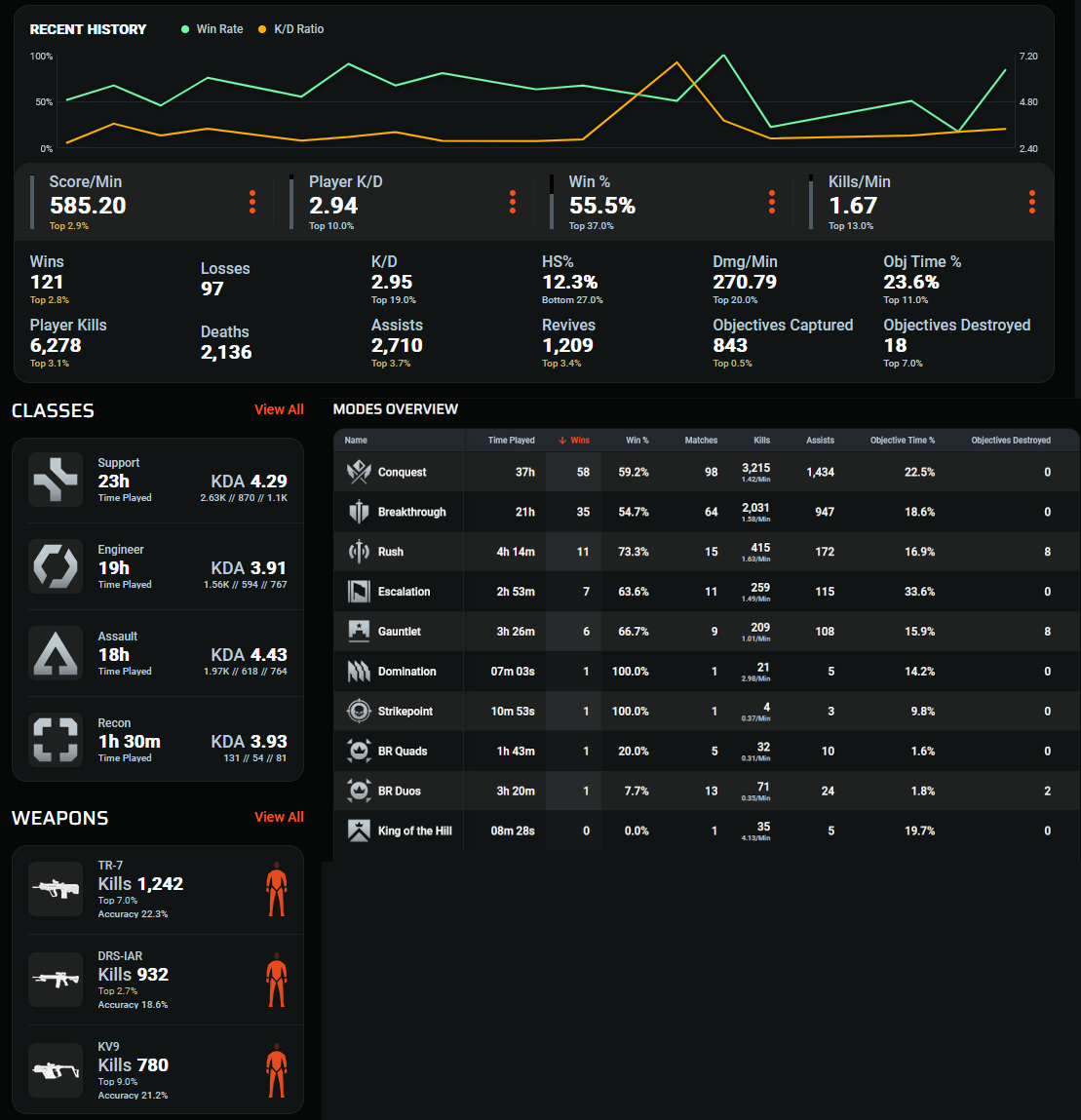Click the KV9 weapon image
This screenshot has width=1081, height=1120.
[x=56, y=1070]
